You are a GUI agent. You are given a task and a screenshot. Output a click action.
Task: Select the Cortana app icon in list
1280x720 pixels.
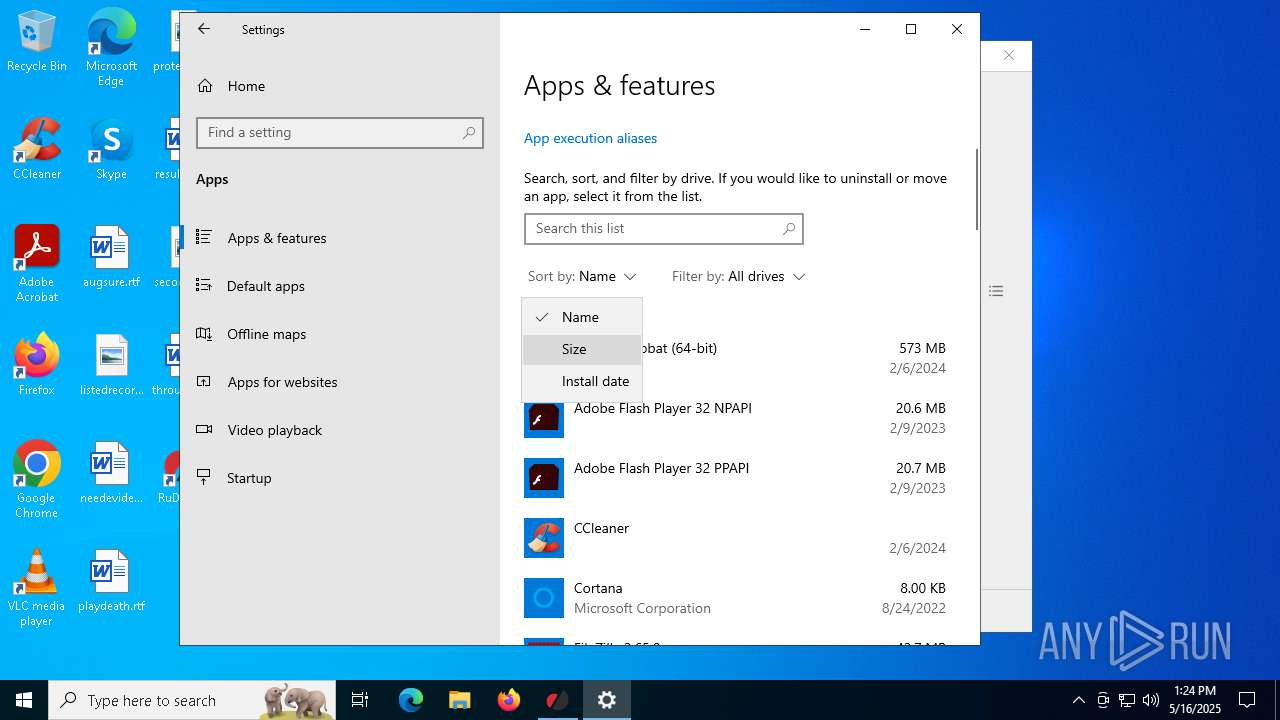point(544,598)
